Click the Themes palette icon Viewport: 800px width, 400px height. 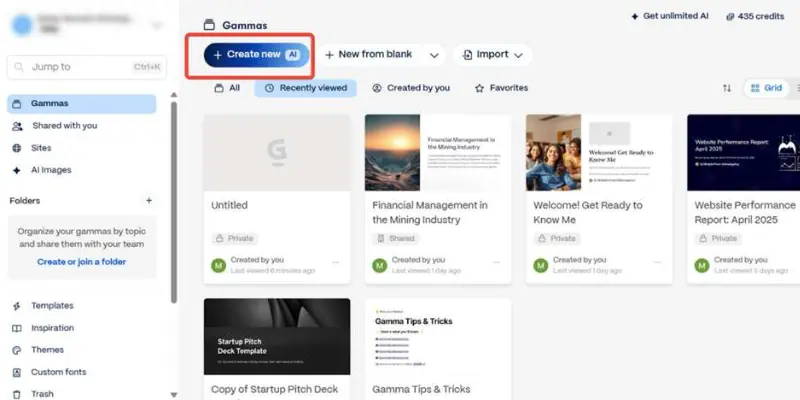click(x=17, y=350)
